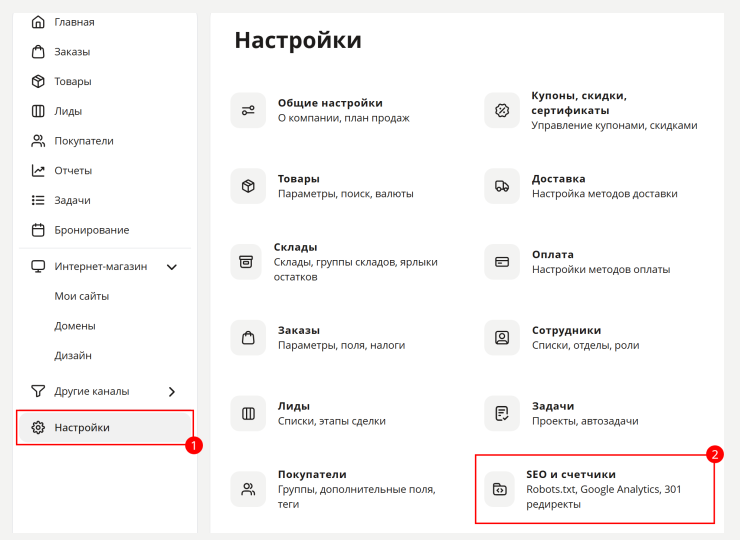The width and height of the screenshot is (740, 540).
Task: Click 'Управление купонами, скидками' description
Action: coord(614,126)
